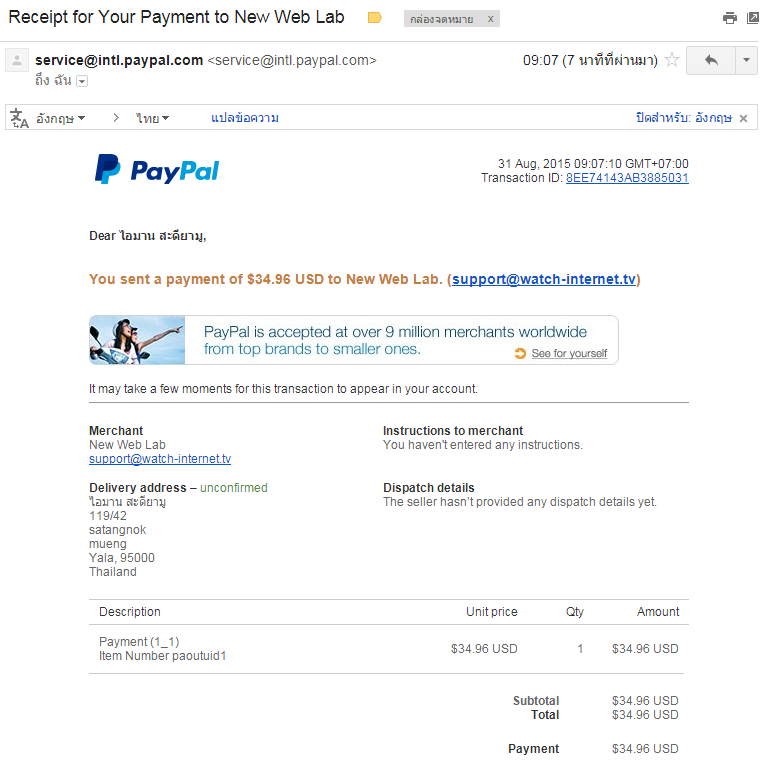
Task: Click the sender avatar icon
Action: (17, 61)
